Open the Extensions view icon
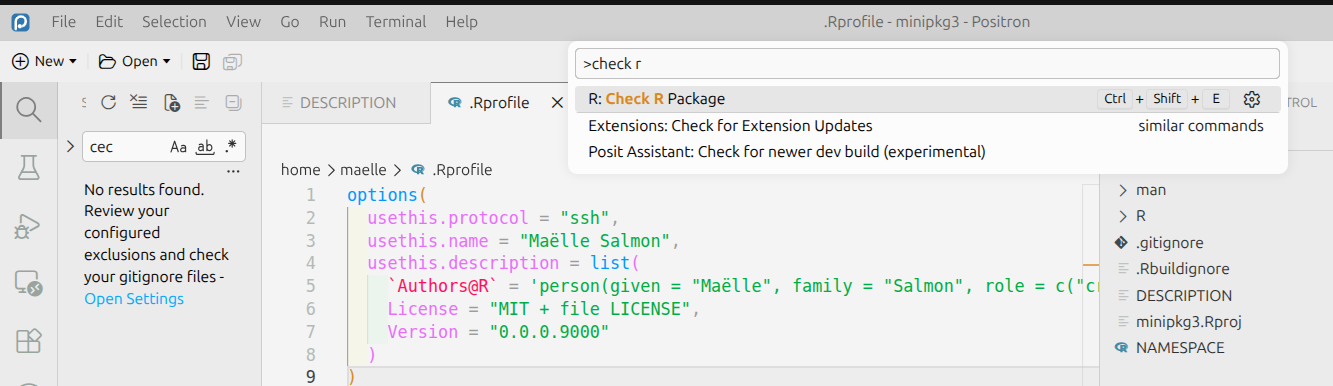Viewport: 1333px width, 386px height. pos(28,342)
